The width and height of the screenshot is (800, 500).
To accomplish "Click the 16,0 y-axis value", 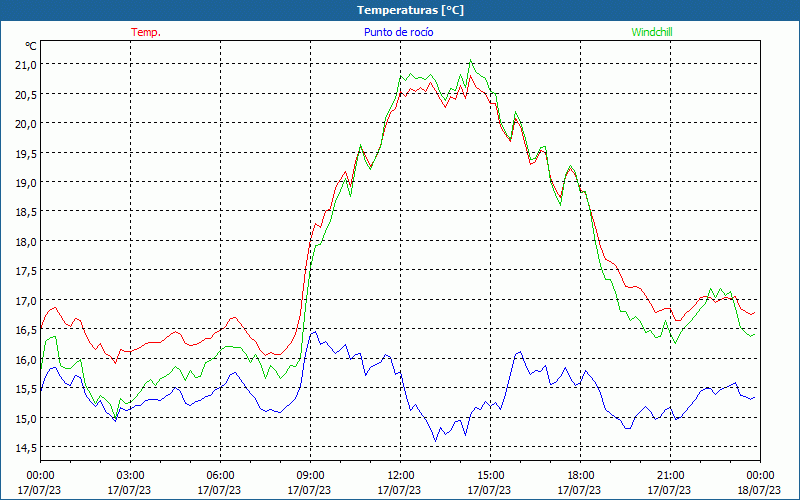I will point(26,359).
